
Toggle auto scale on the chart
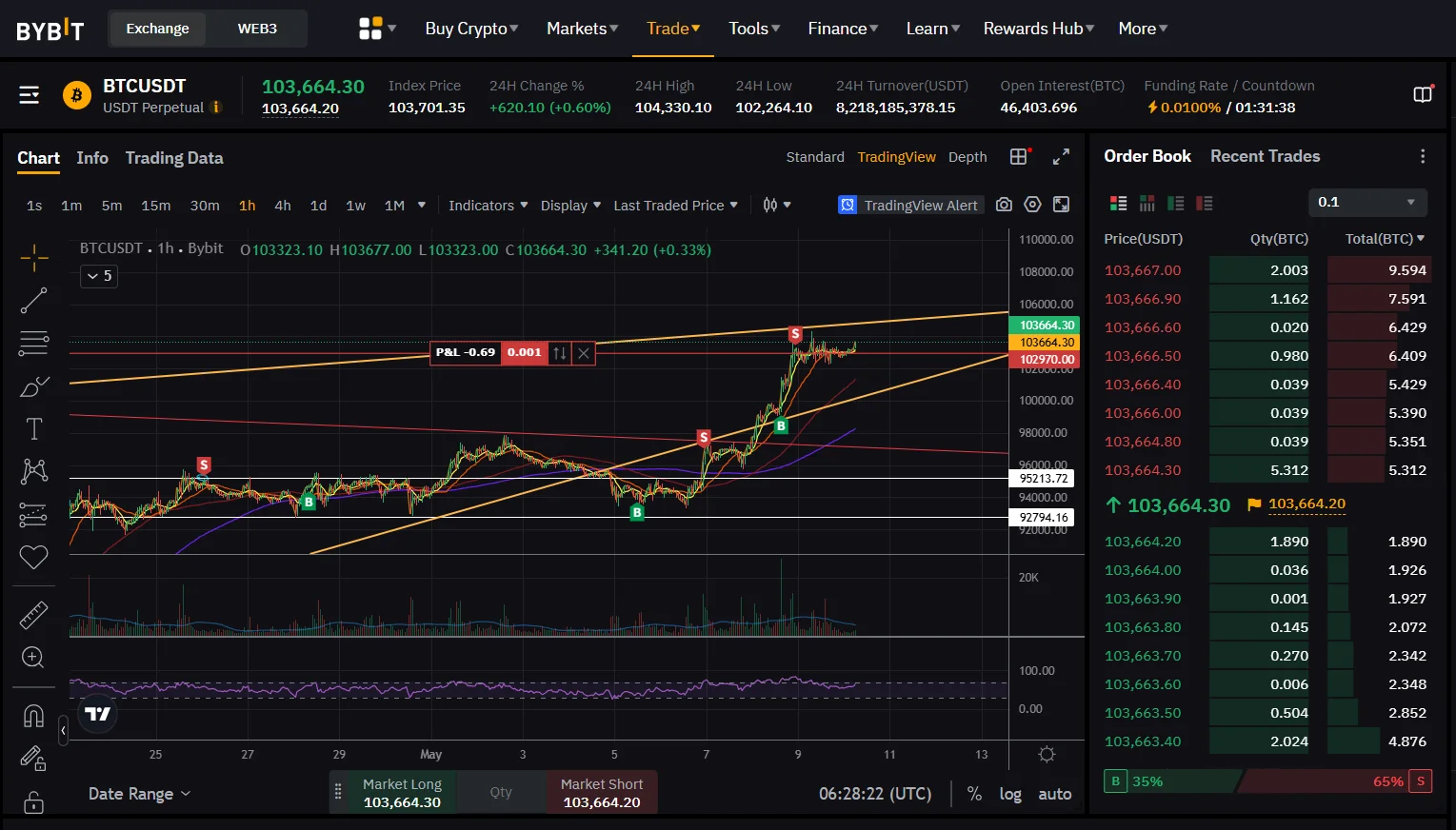tap(1055, 794)
